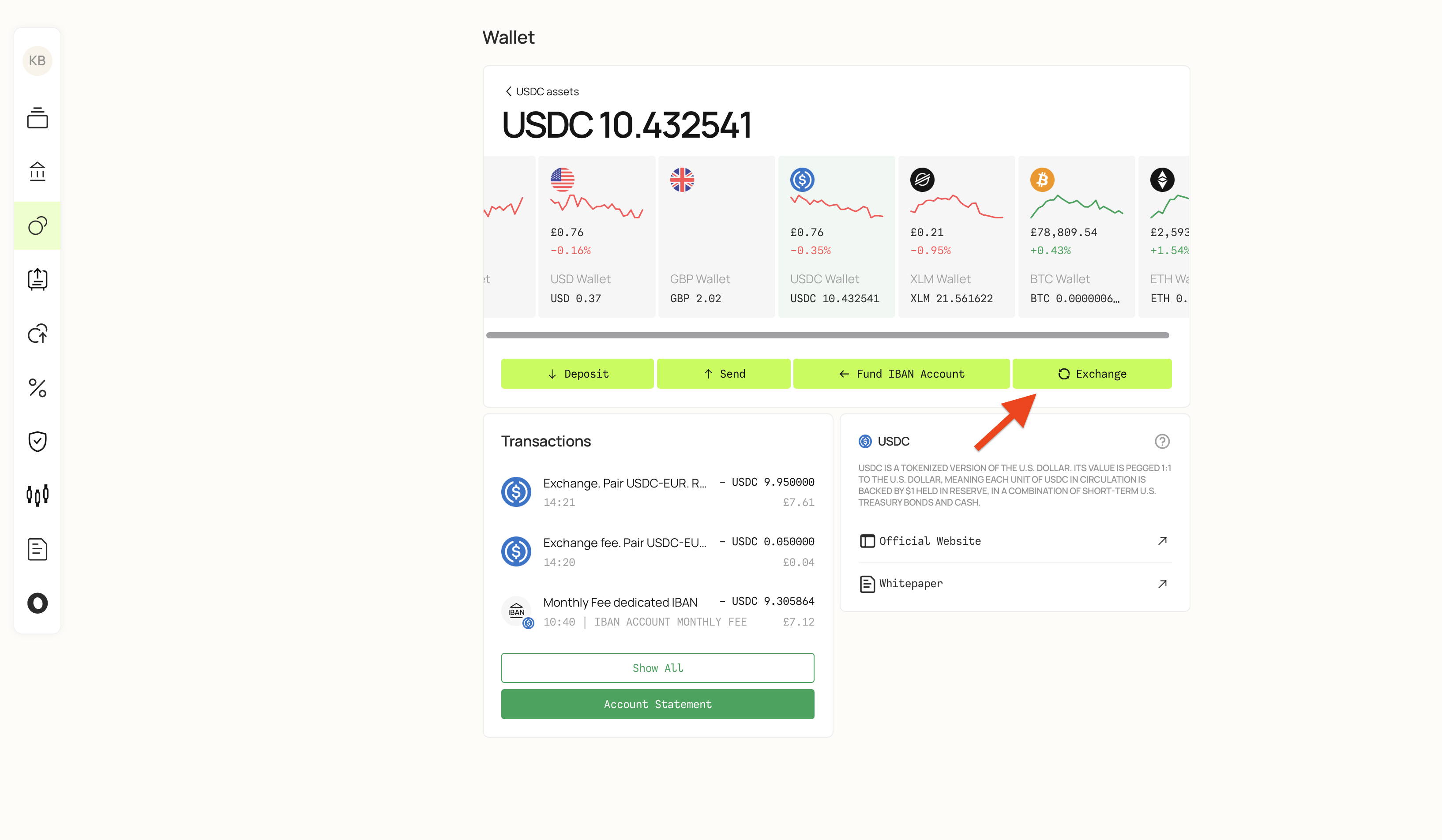Click Show All transactions button

pos(657,668)
